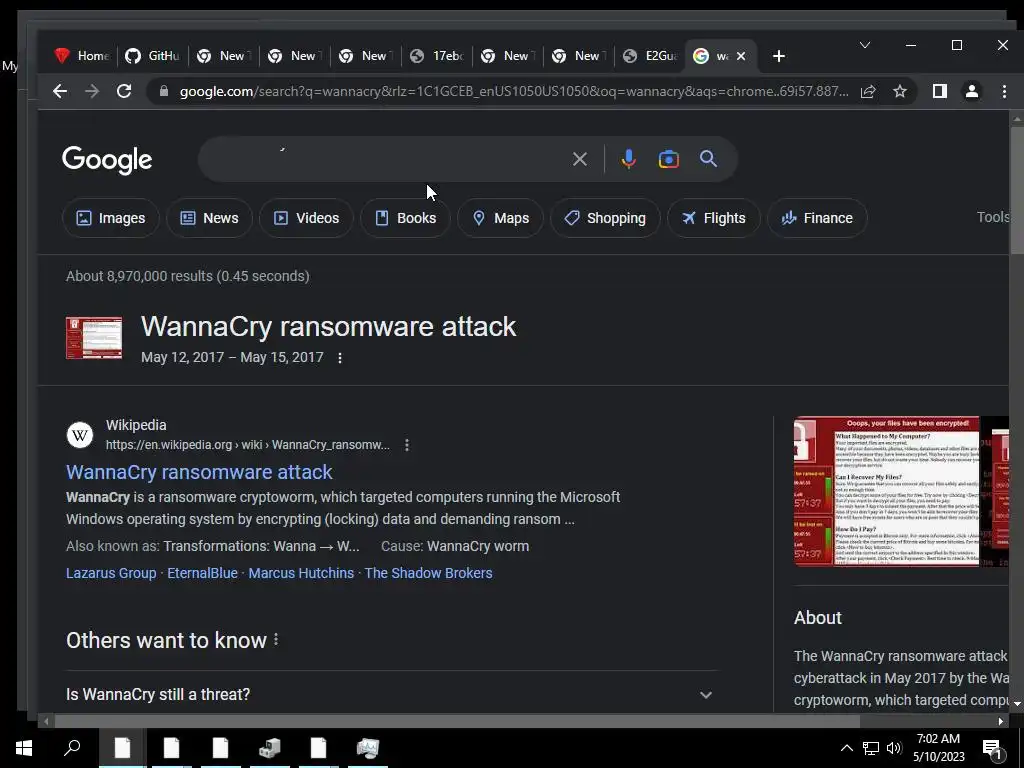
Task: Open network status tray icon
Action: click(871, 748)
